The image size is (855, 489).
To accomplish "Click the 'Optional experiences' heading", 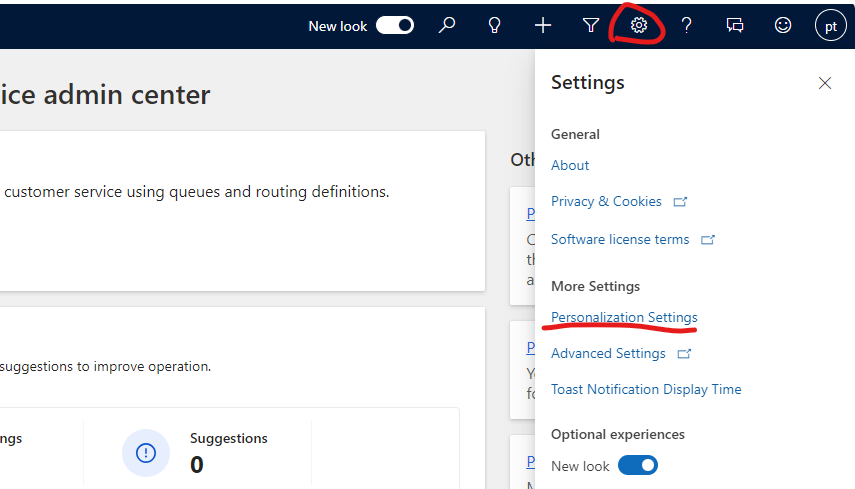I will [618, 434].
